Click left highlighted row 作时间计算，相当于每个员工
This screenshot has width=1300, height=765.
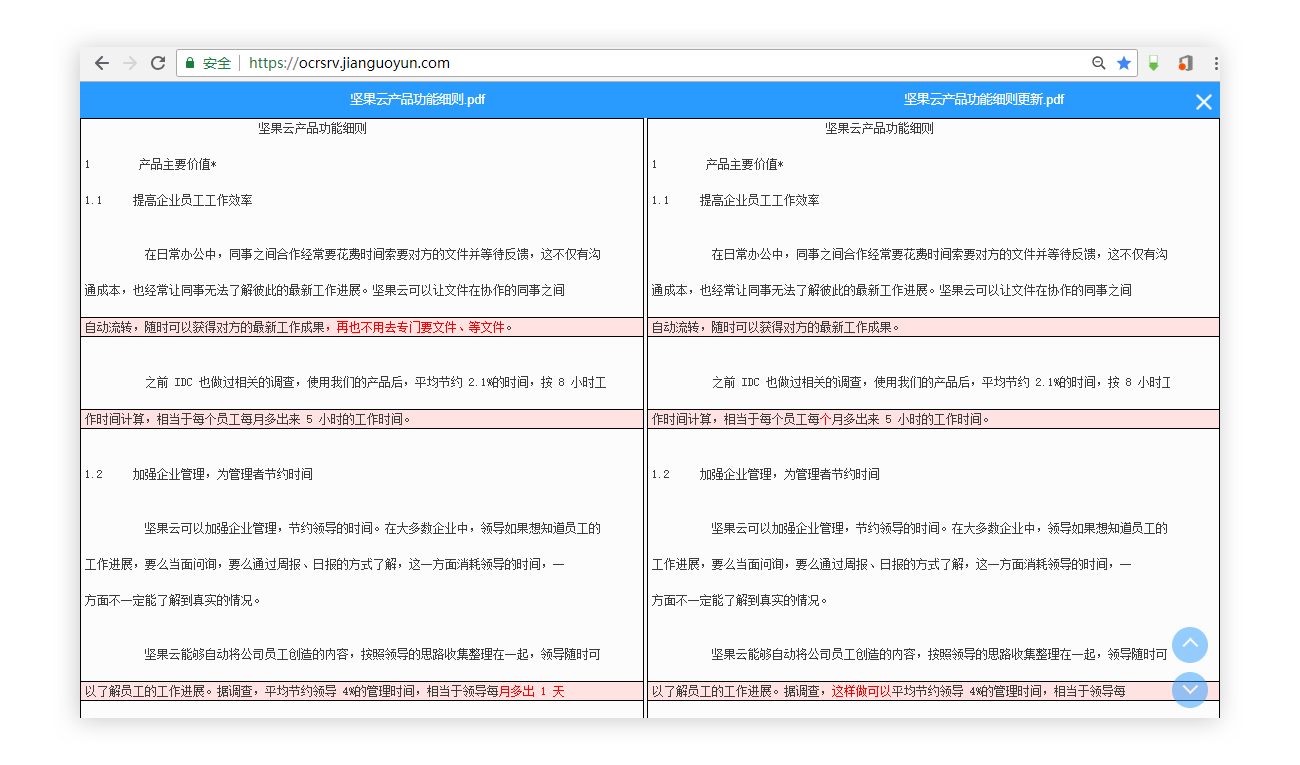pyautogui.click(x=362, y=419)
